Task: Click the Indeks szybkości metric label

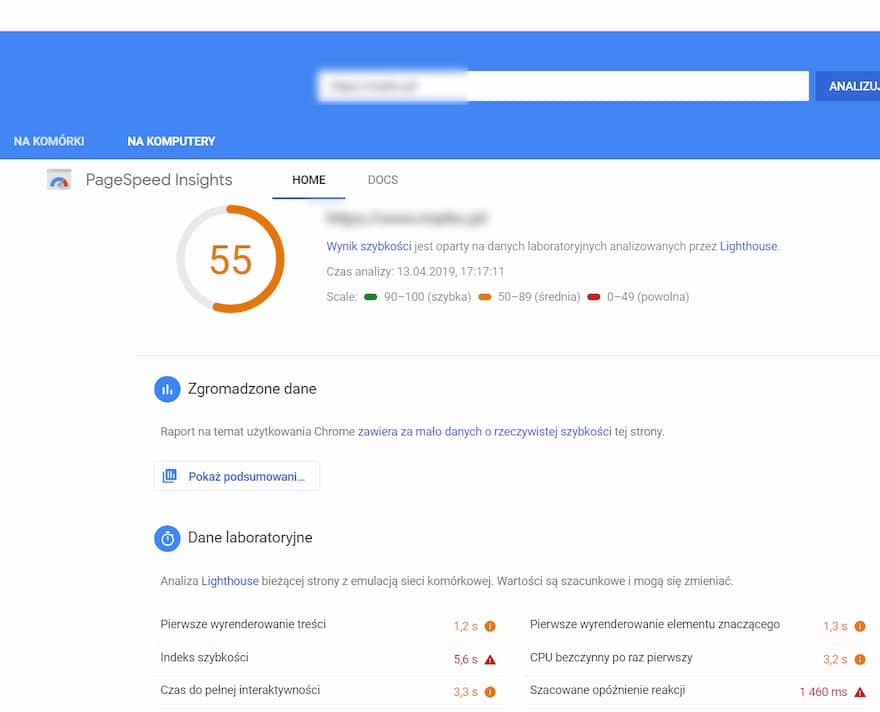Action: [x=204, y=657]
